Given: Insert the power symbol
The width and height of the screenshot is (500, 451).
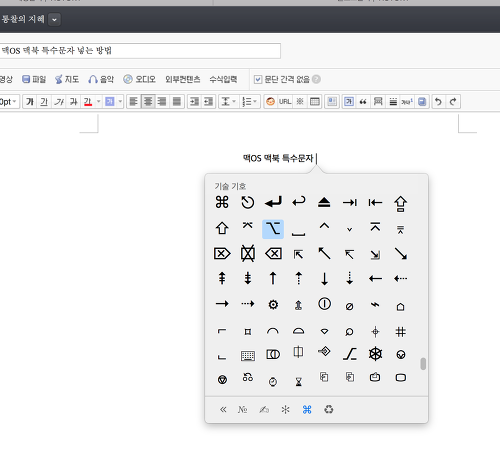Looking at the screenshot, I should (324, 304).
